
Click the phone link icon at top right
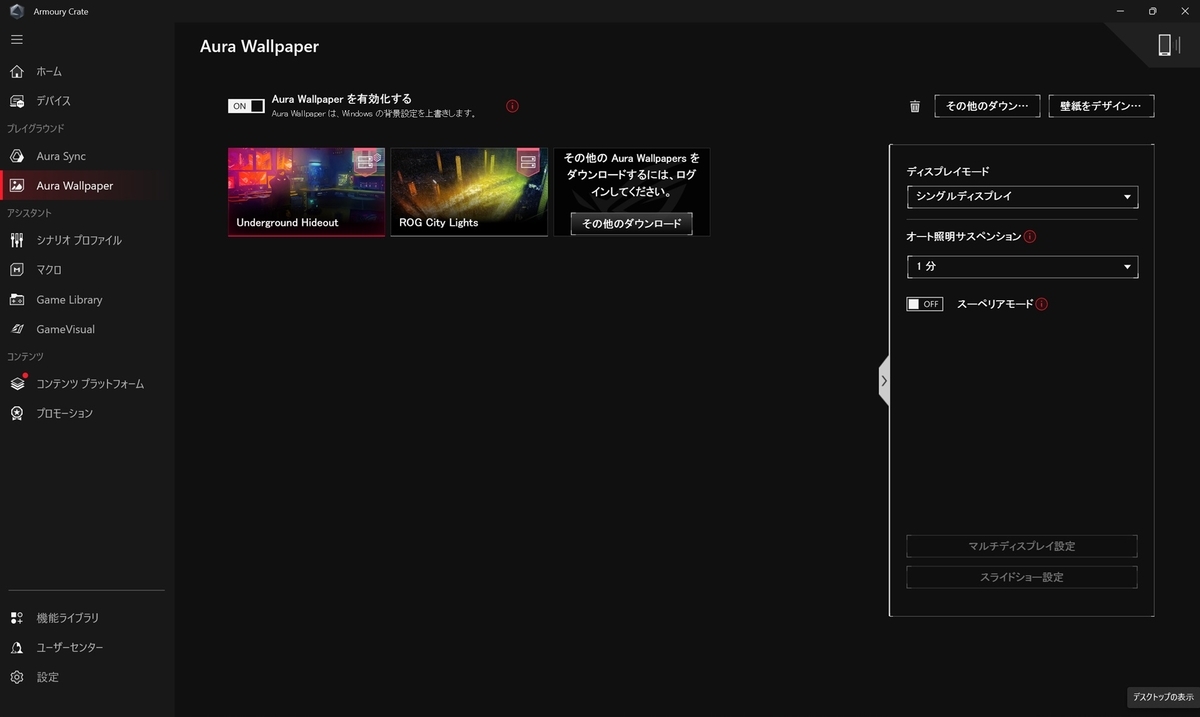[1168, 45]
